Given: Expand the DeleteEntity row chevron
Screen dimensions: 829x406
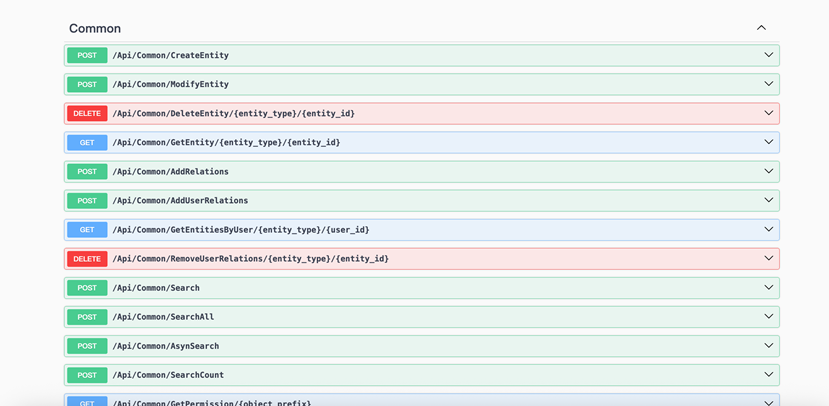Looking at the screenshot, I should pos(769,113).
